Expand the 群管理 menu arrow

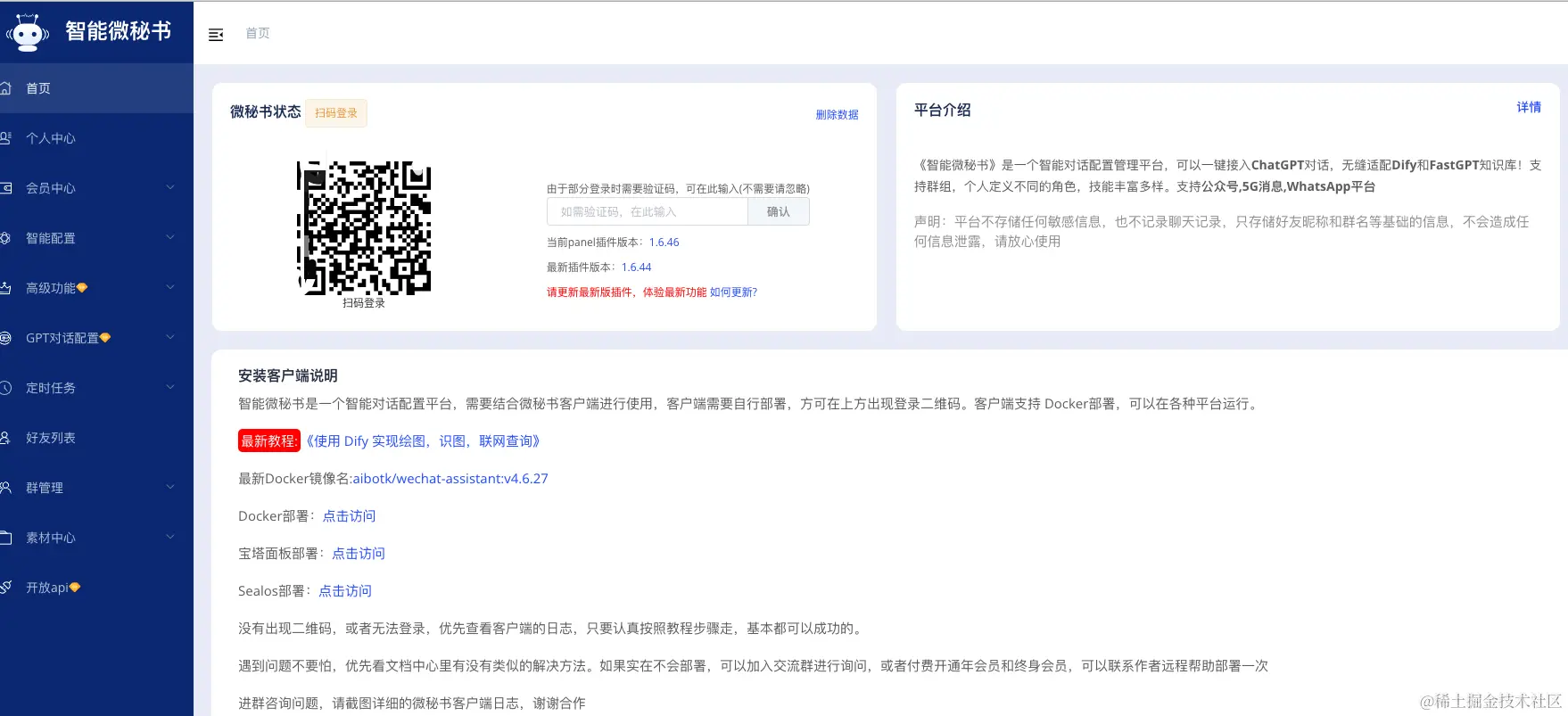pyautogui.click(x=170, y=487)
